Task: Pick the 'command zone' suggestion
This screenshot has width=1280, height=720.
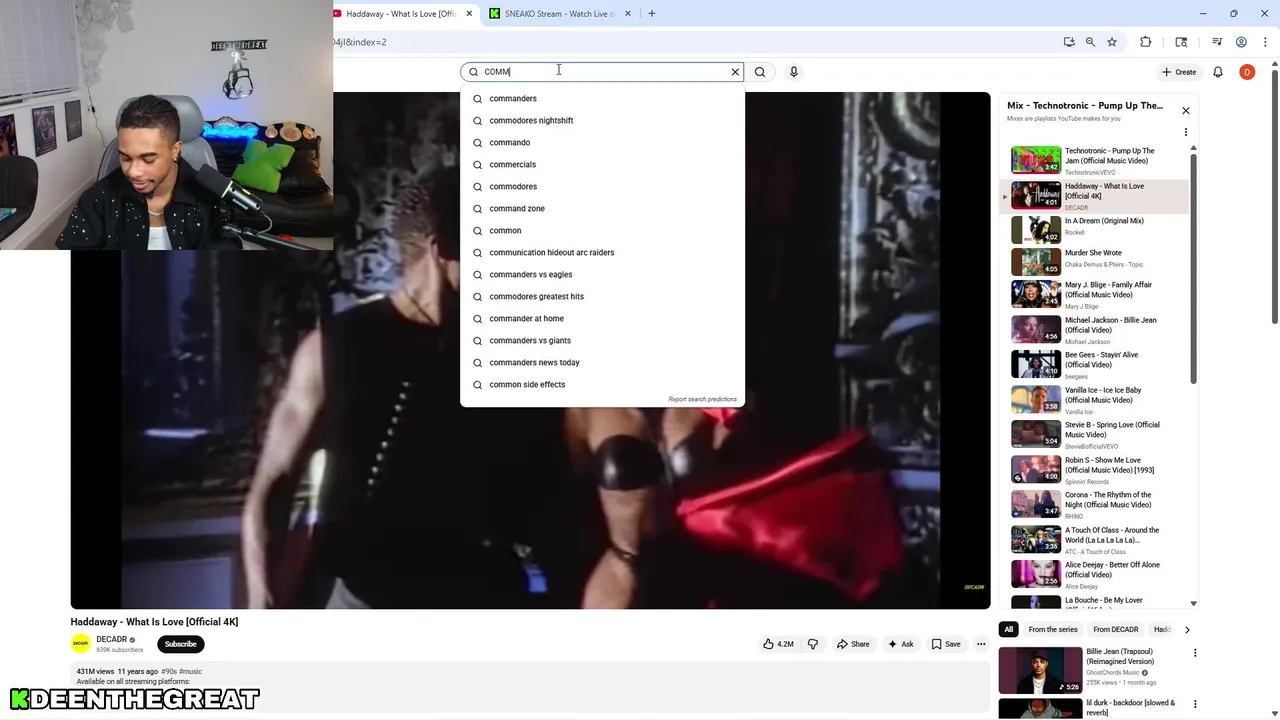Action: pos(602,209)
